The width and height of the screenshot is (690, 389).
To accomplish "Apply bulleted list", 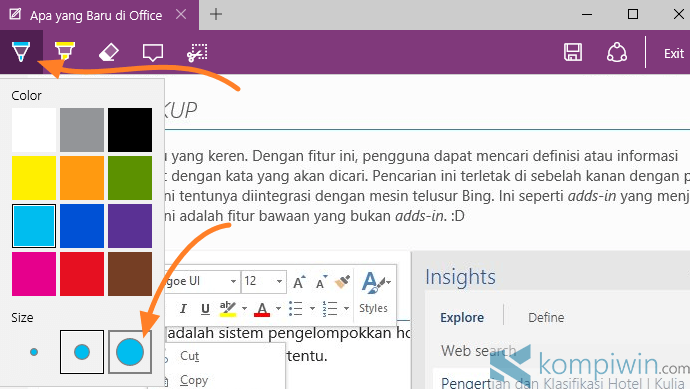I will pyautogui.click(x=296, y=309).
